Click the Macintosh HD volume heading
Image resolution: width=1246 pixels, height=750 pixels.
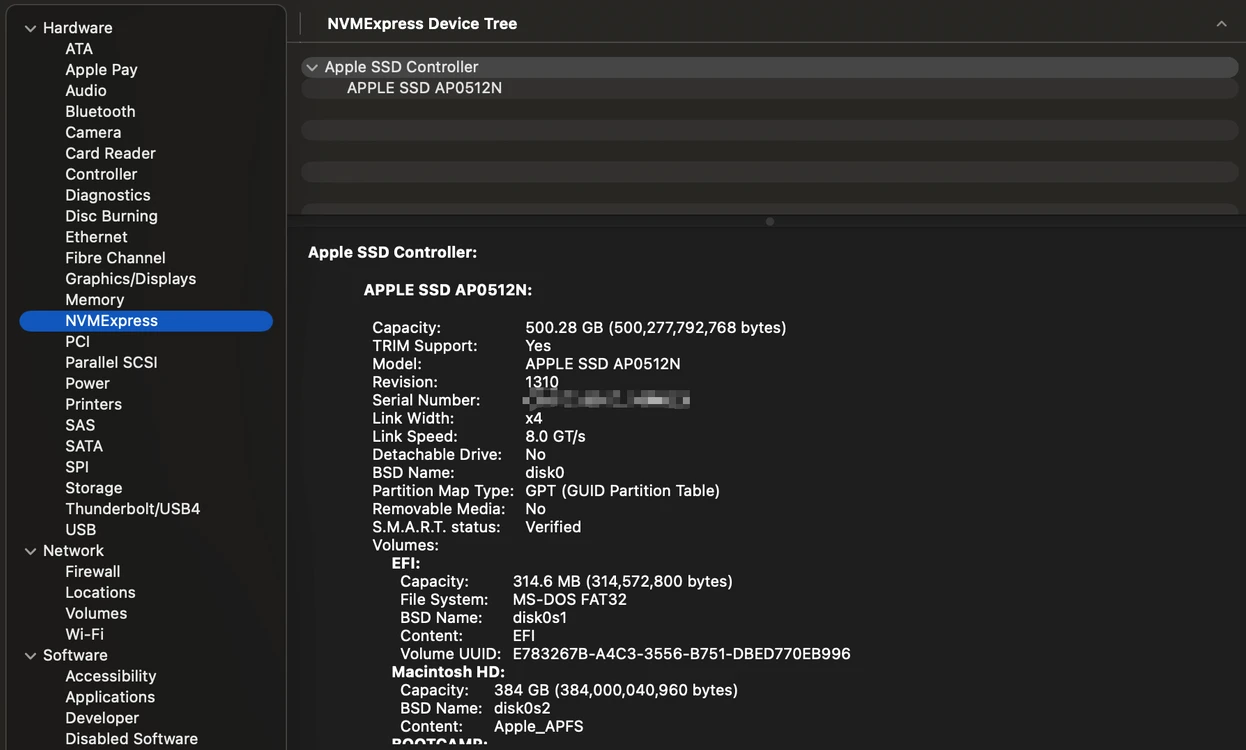point(448,672)
